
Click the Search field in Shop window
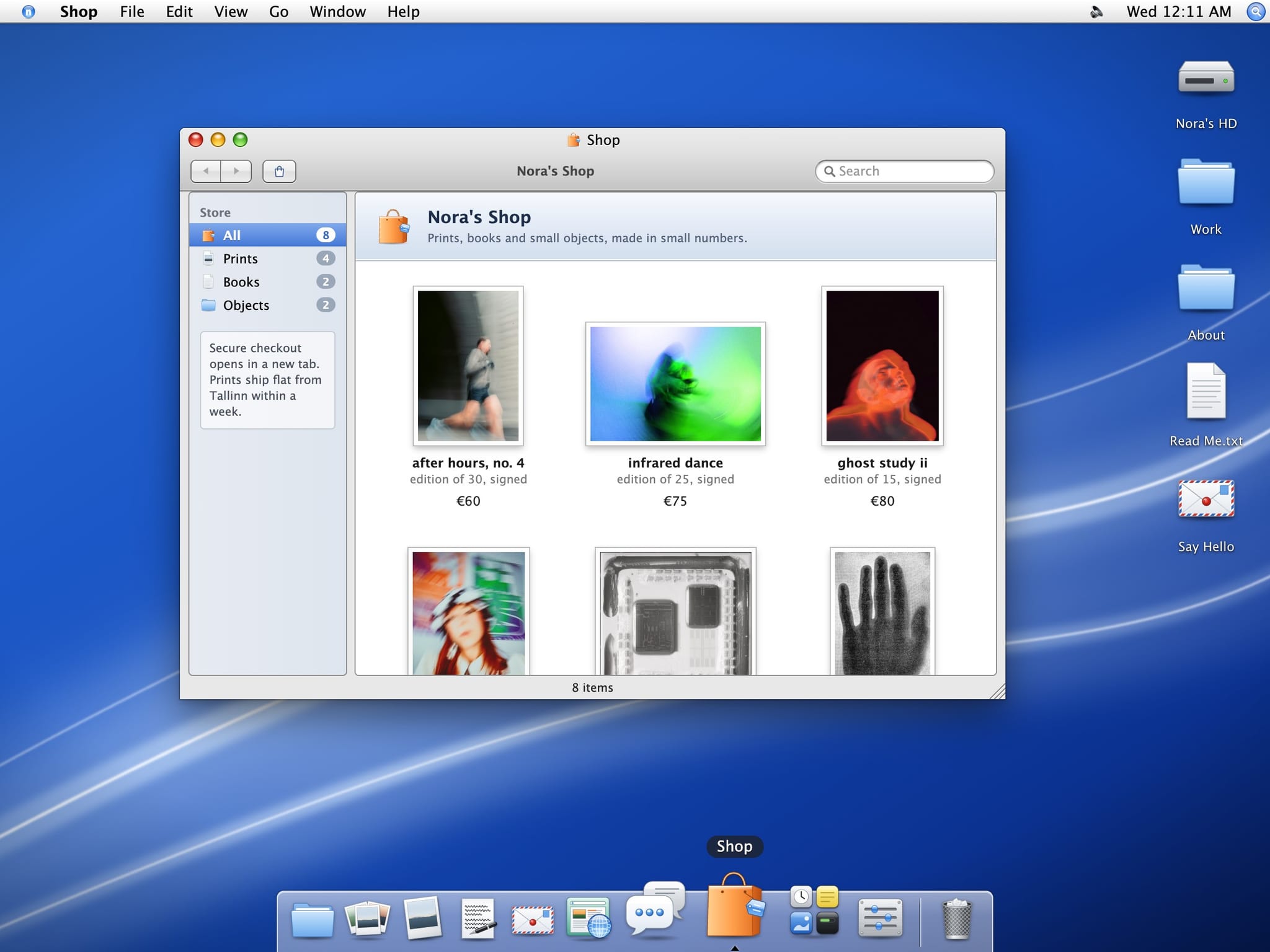[x=904, y=171]
